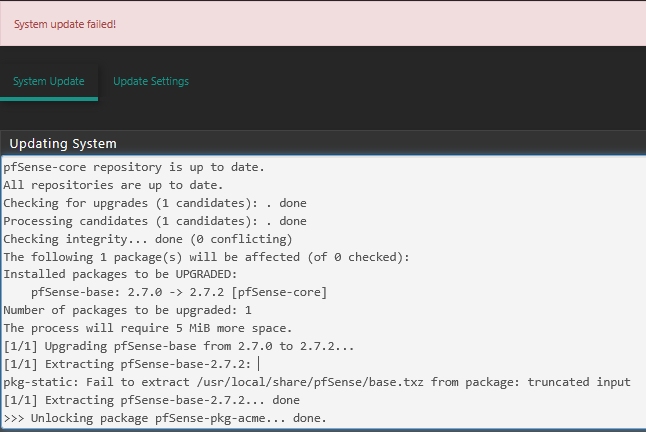The image size is (646, 432).
Task: Click the "Checking integrity... done" log line
Action: 148,239
